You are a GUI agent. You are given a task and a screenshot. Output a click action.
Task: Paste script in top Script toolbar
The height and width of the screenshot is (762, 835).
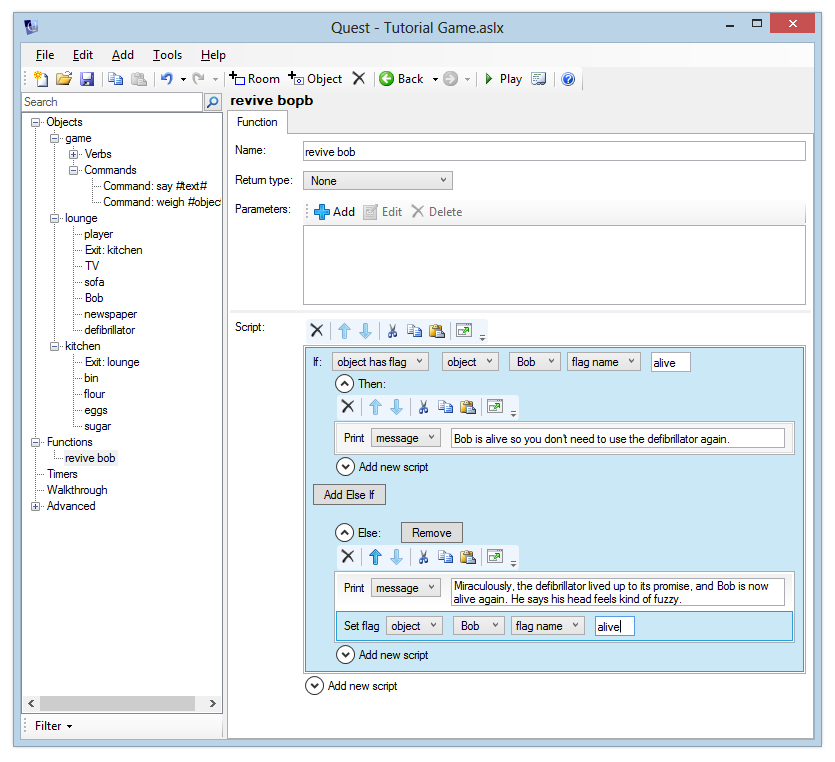[437, 331]
